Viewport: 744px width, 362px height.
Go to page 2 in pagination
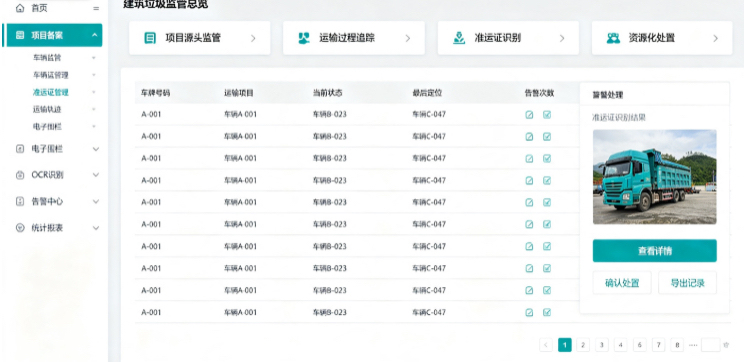583,345
